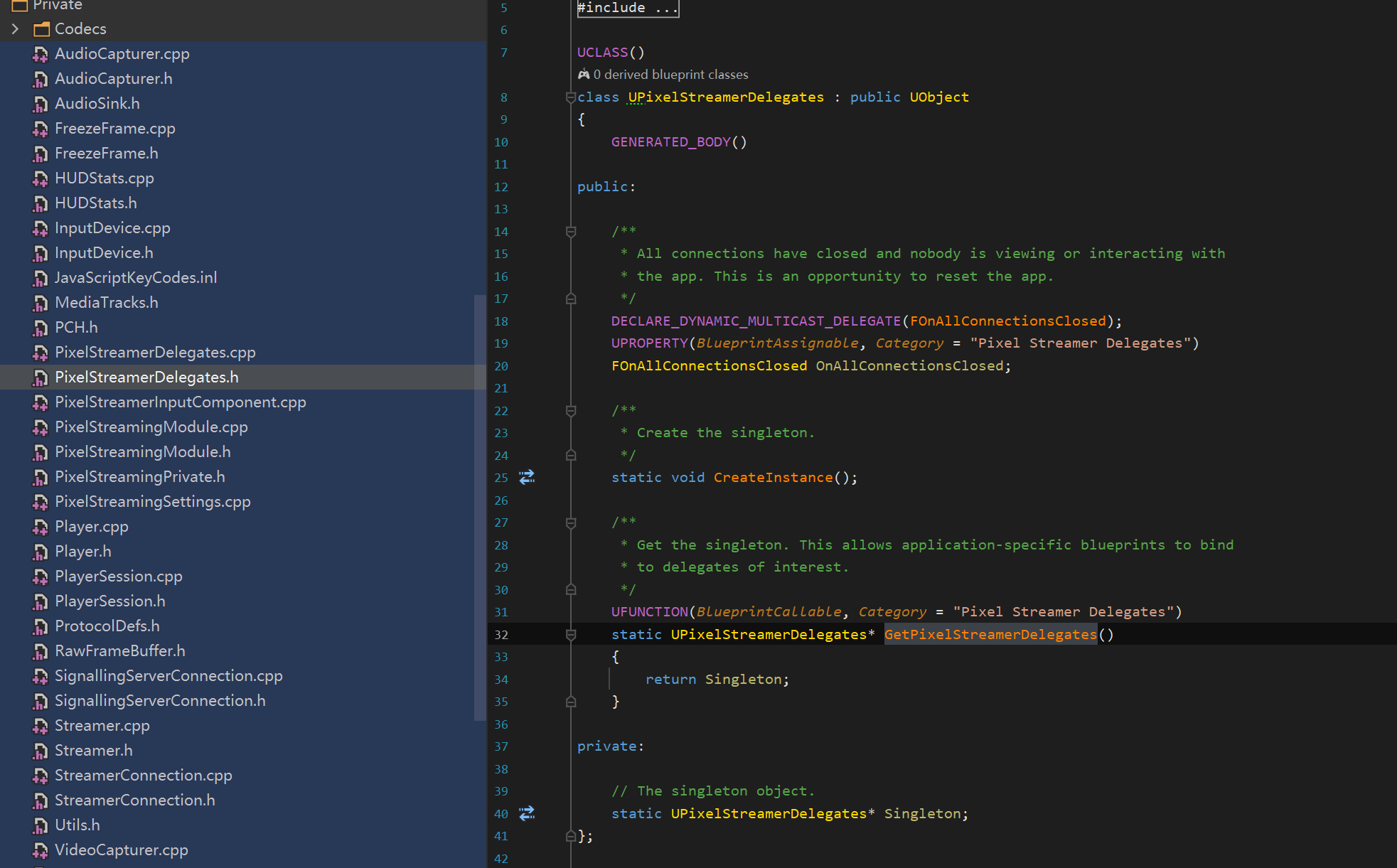The height and width of the screenshot is (868, 1397).
Task: Click the PixelStreamerDelegates.h file icon
Action: [x=41, y=377]
